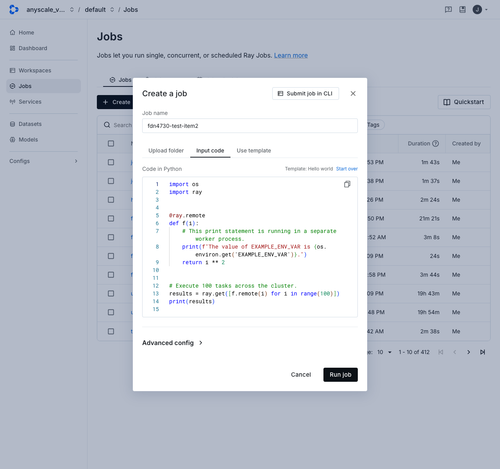The image size is (500, 469).
Task: Click the Start over link
Action: [347, 169]
